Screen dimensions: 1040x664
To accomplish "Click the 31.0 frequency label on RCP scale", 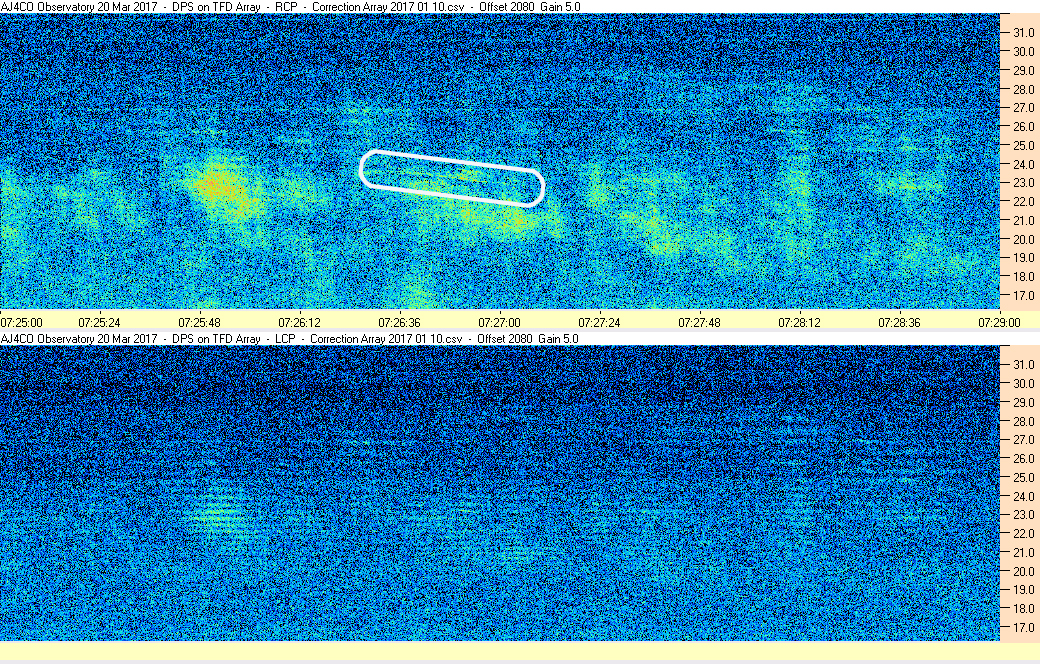I will click(x=1023, y=33).
